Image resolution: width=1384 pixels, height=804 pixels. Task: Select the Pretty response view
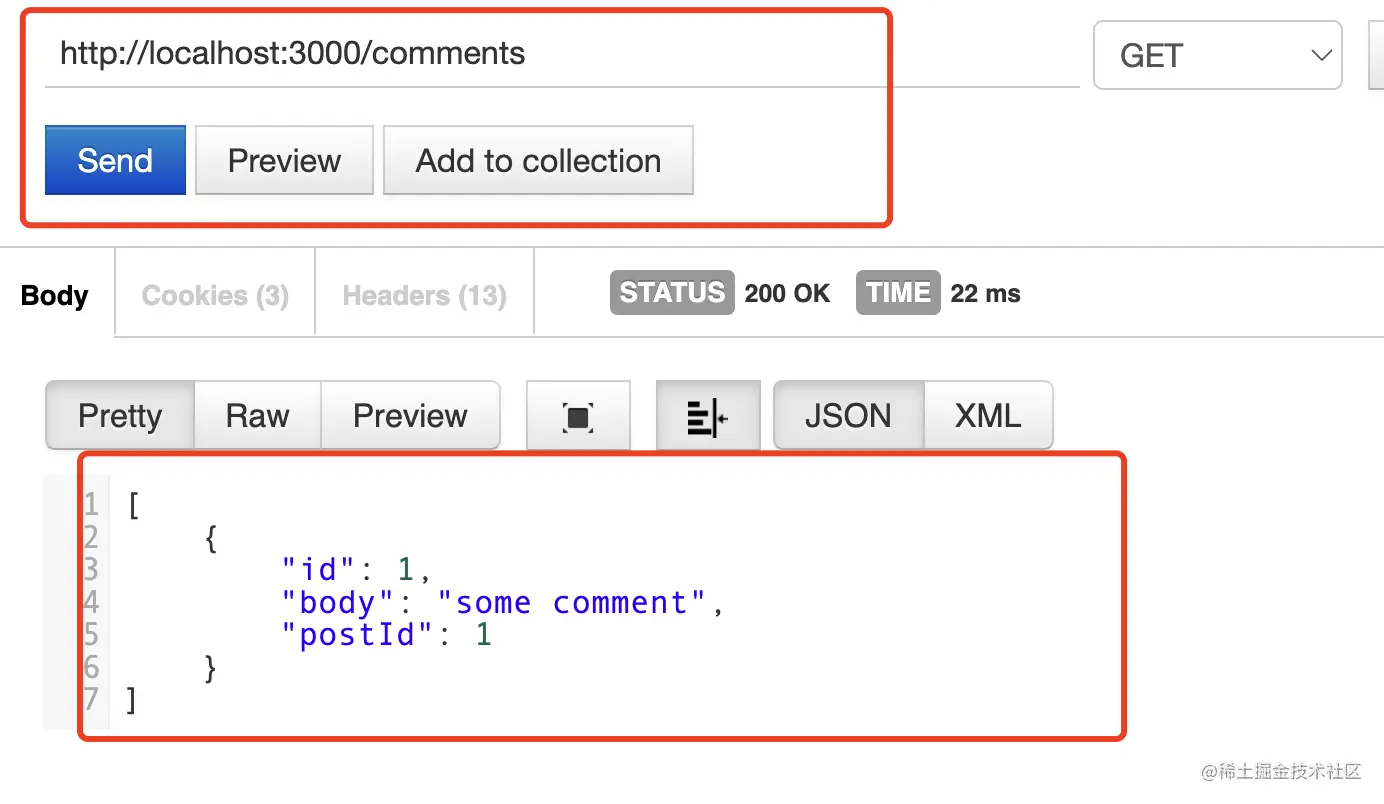click(x=120, y=415)
